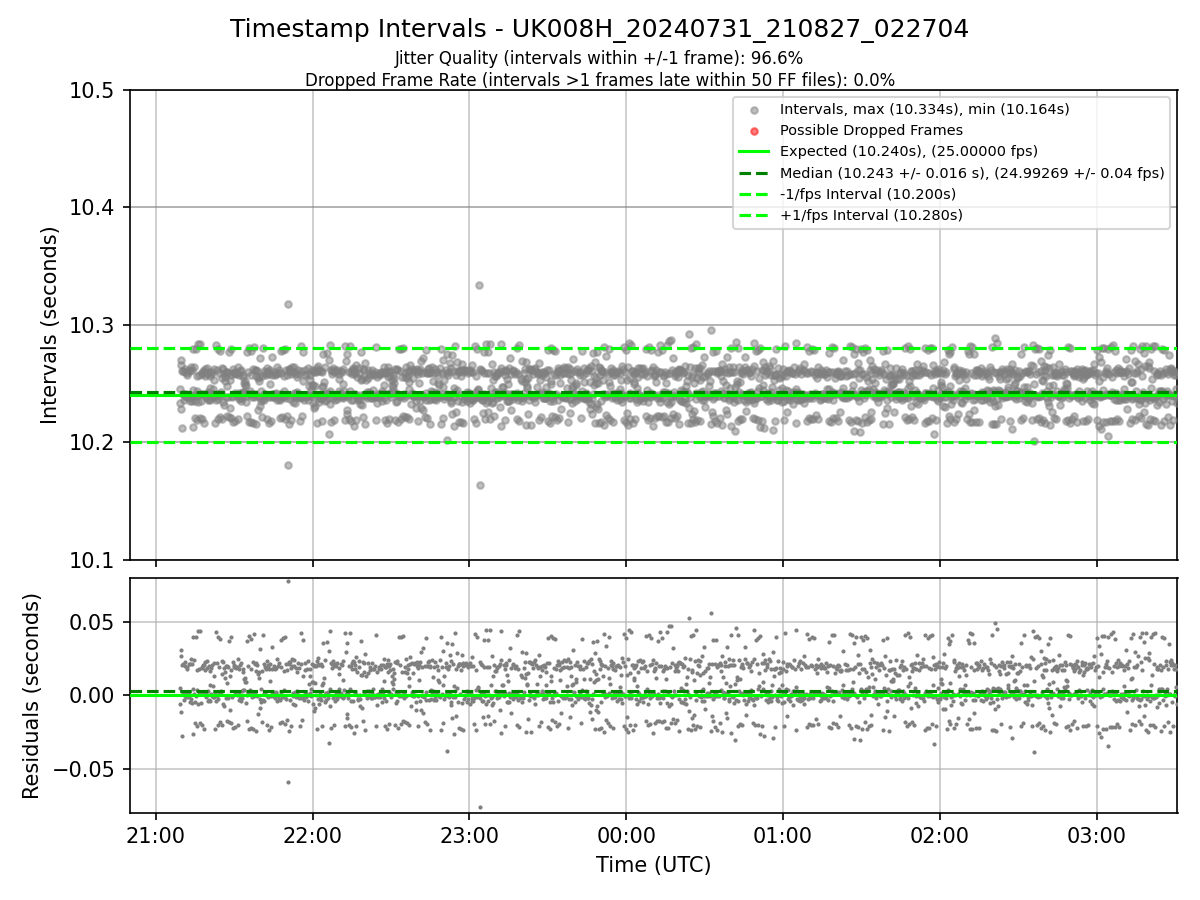Click the plot title 'Timestamp Intervals - UK008H_20240731_210827_022704'
1200x900 pixels.
tap(599, 29)
